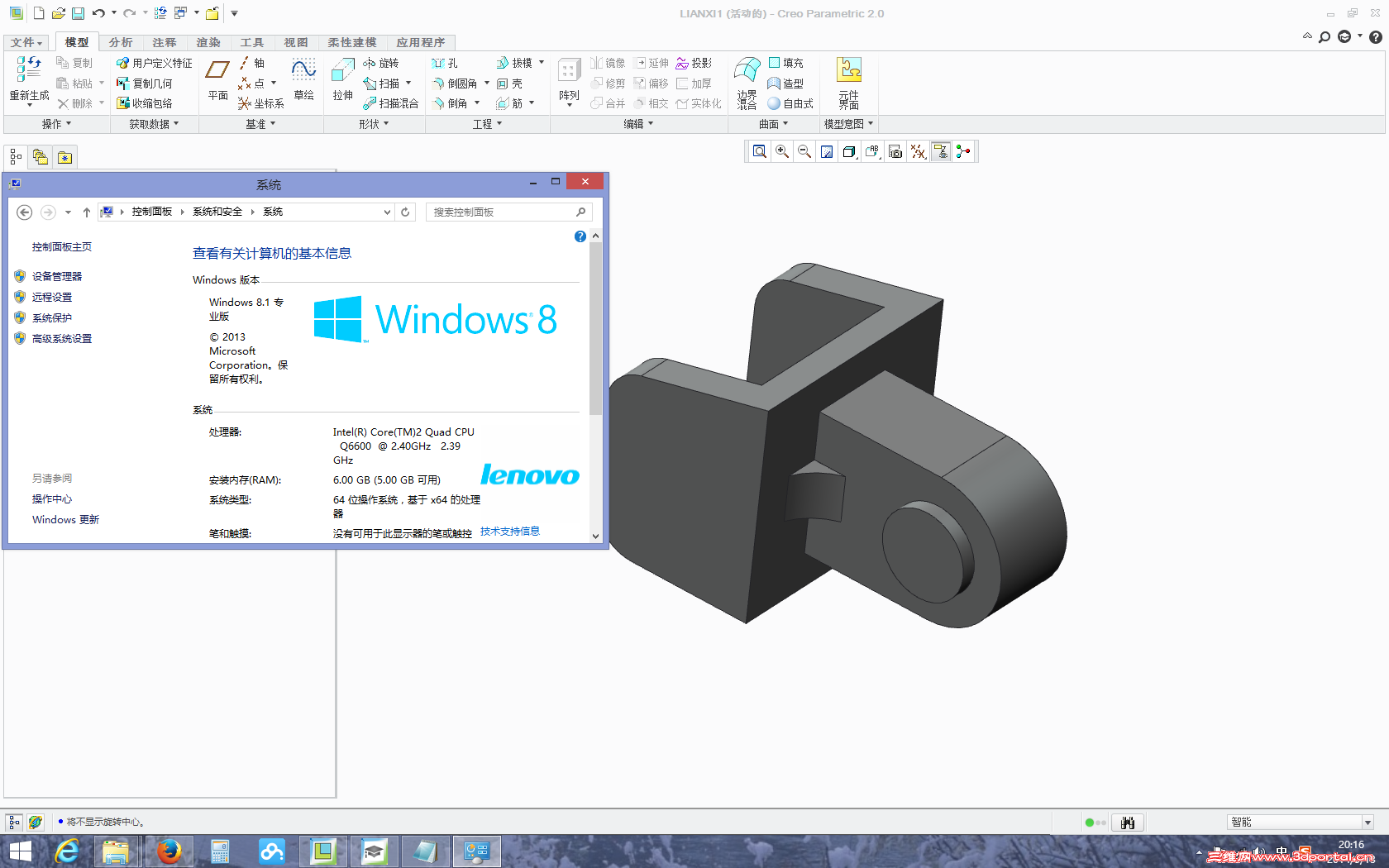Expand the Operations (操作) group dropdown
1389x868 pixels.
click(56, 124)
